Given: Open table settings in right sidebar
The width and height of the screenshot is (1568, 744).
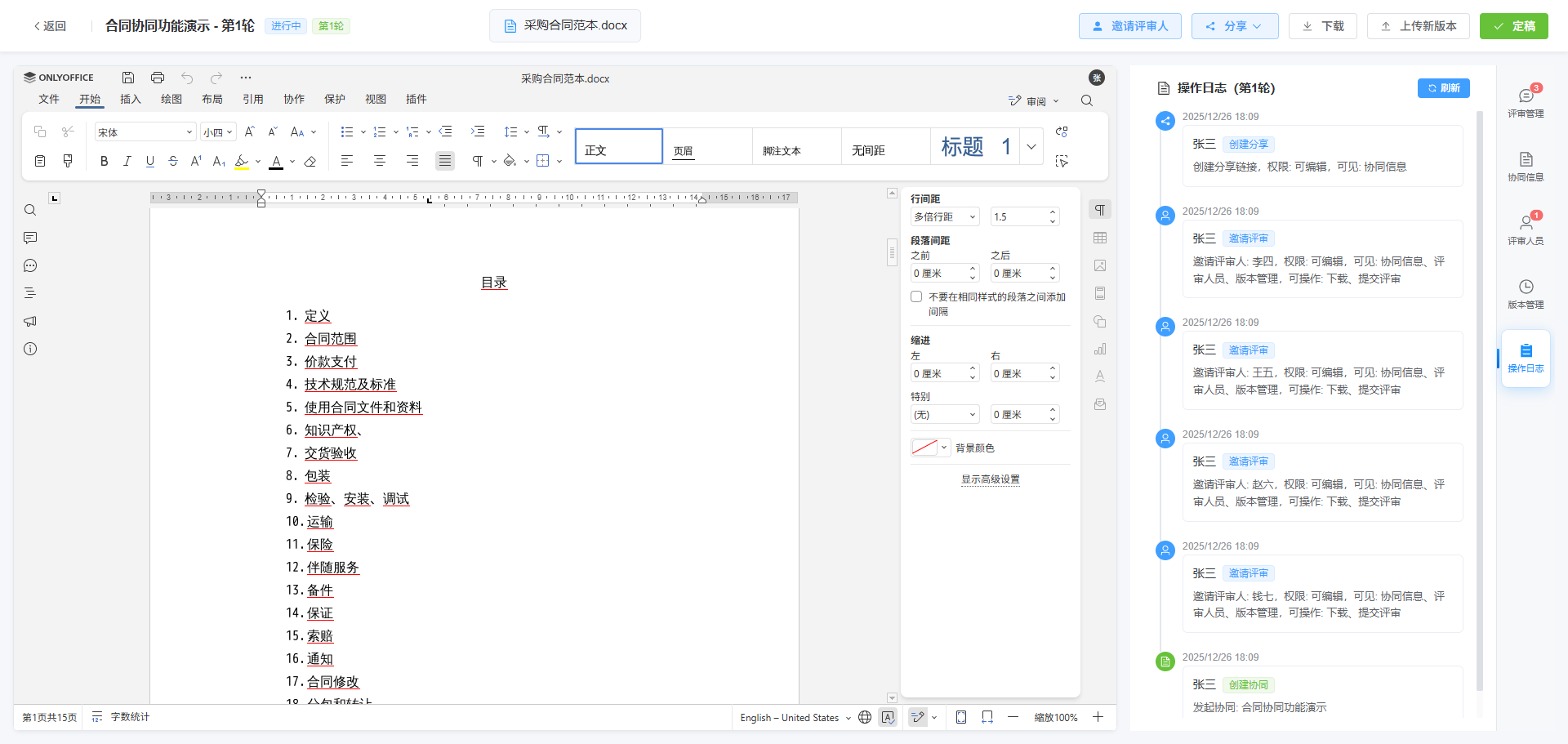Looking at the screenshot, I should pyautogui.click(x=1100, y=238).
